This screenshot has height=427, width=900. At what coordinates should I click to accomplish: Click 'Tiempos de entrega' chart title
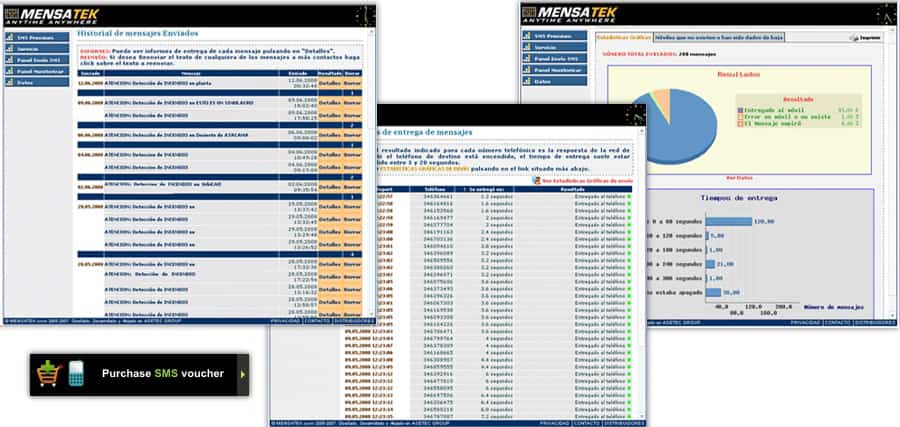(739, 197)
